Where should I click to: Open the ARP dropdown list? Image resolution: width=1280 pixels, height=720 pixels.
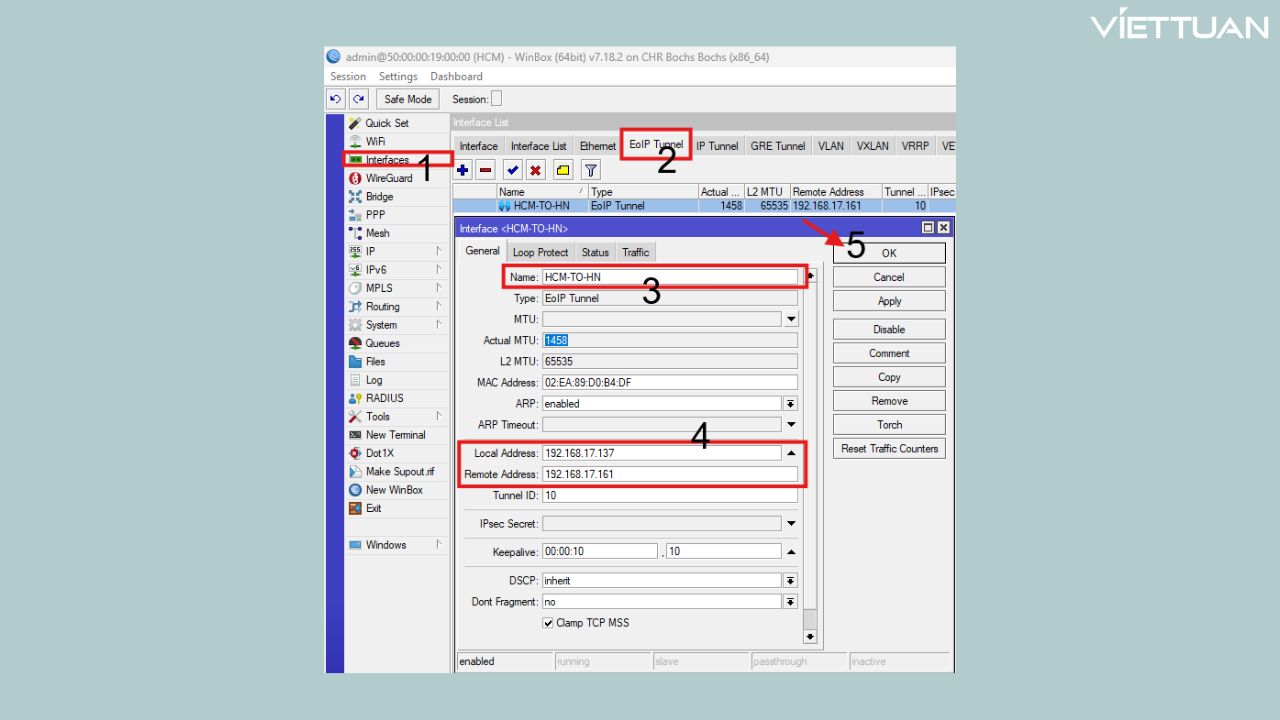(x=790, y=404)
